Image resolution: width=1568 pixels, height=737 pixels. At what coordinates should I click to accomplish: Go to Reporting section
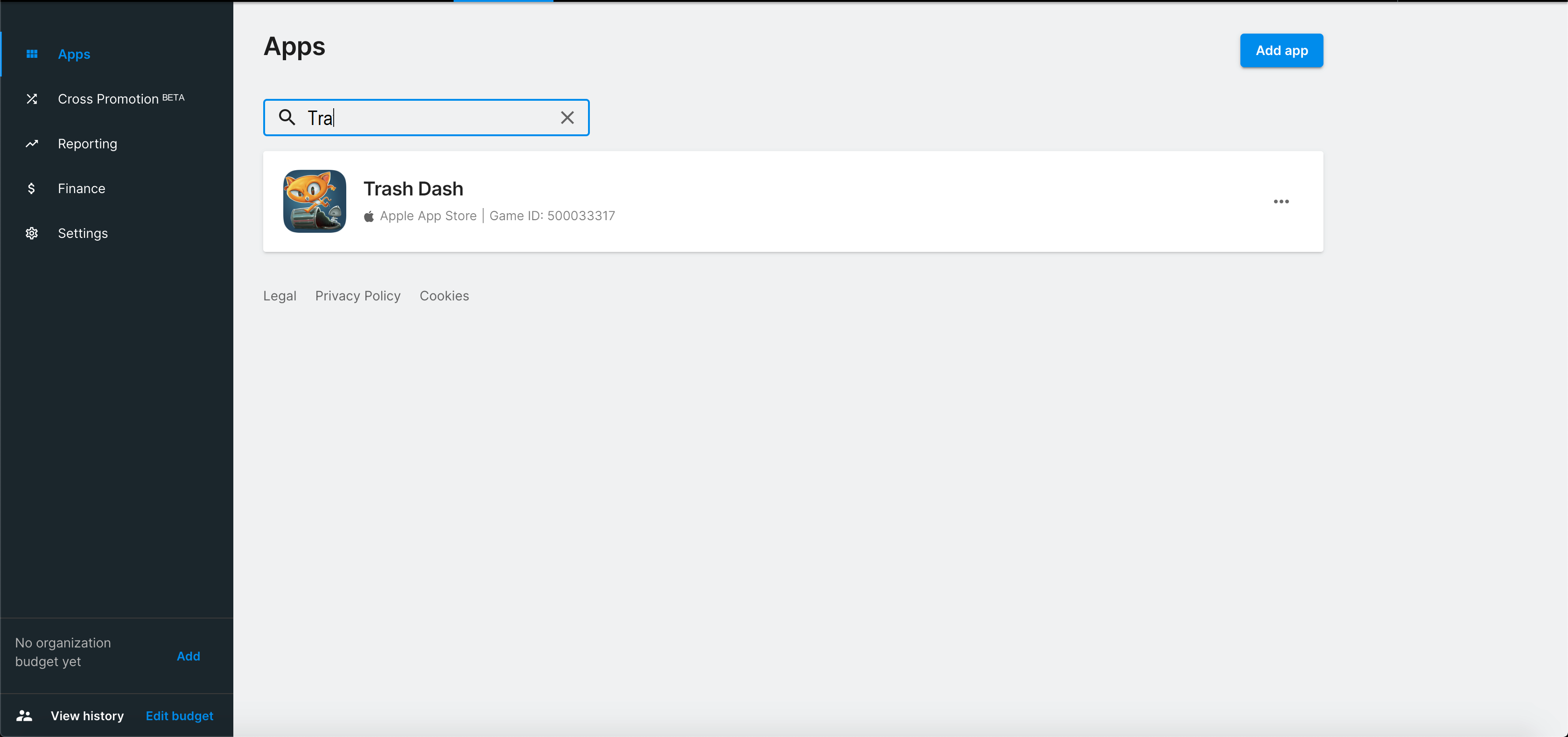point(87,144)
